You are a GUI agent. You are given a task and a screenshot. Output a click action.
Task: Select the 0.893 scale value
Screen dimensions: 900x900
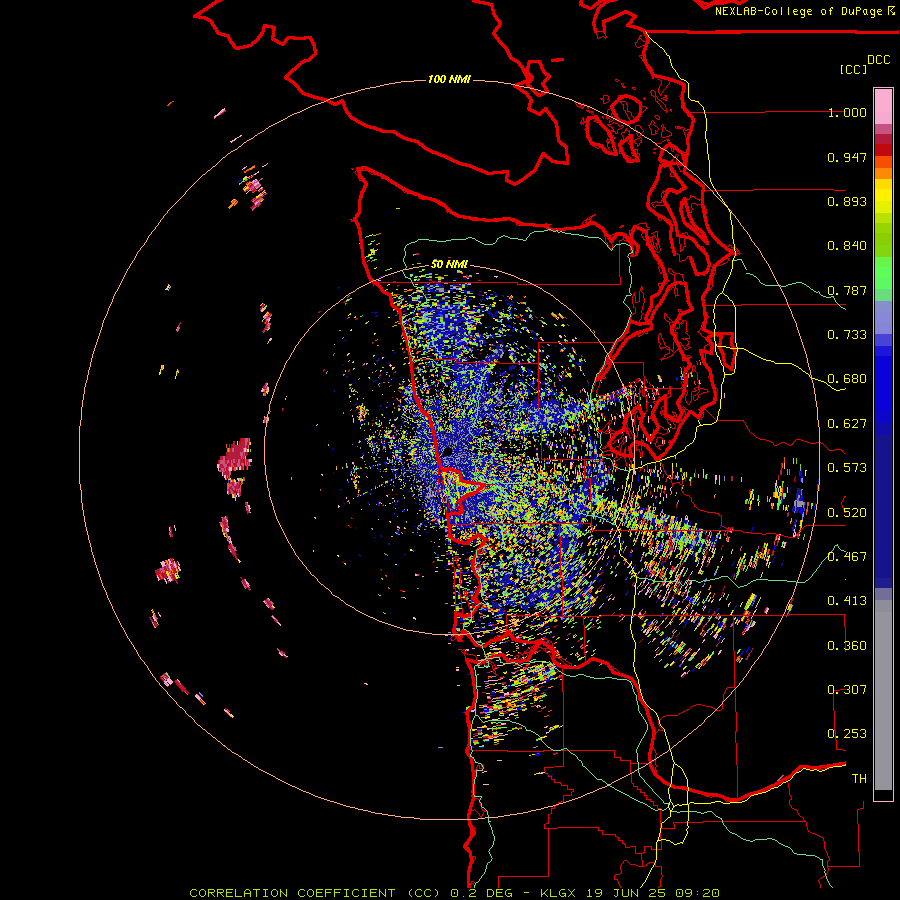click(847, 201)
